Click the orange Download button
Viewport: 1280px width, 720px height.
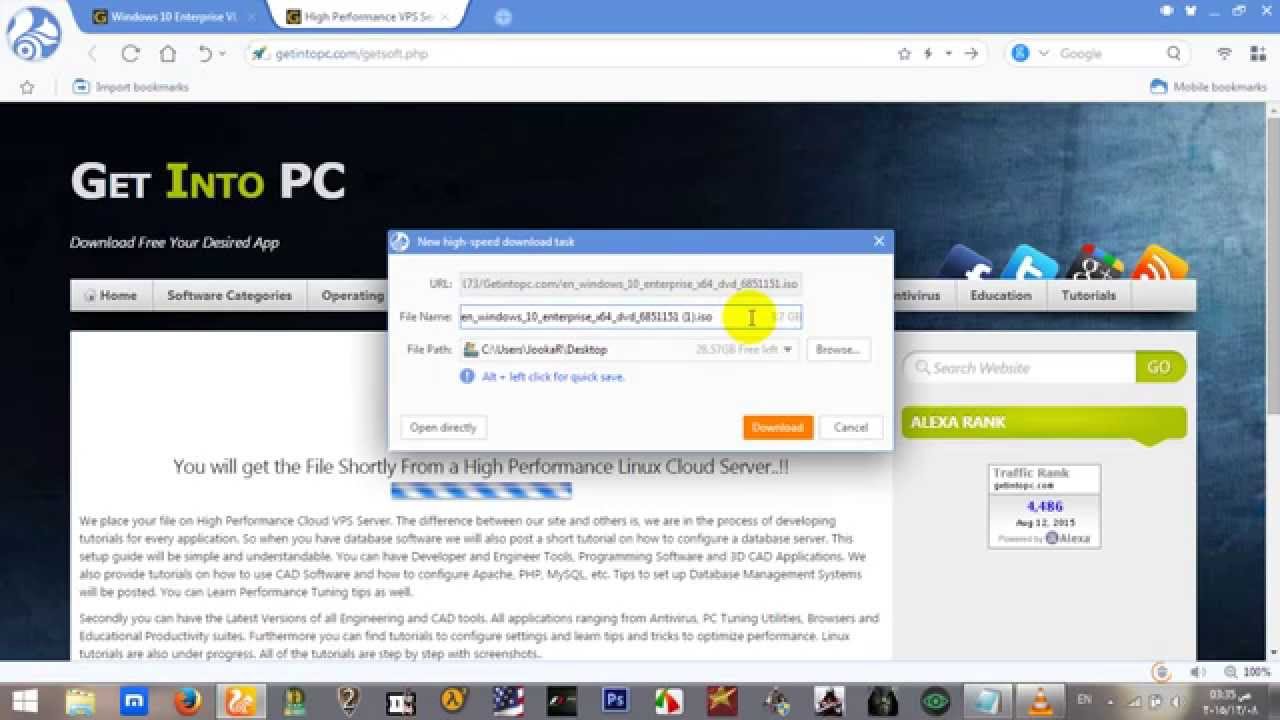coord(777,427)
